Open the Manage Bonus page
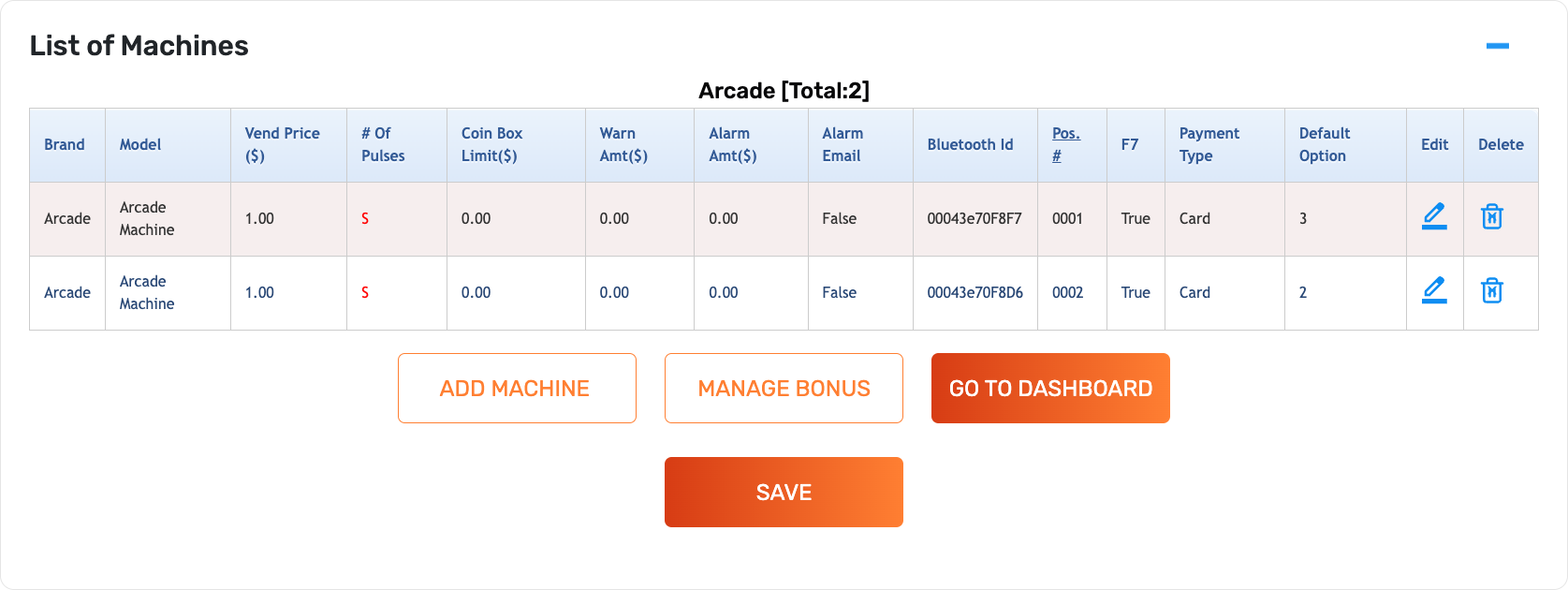This screenshot has height=590, width=1568. pos(784,388)
